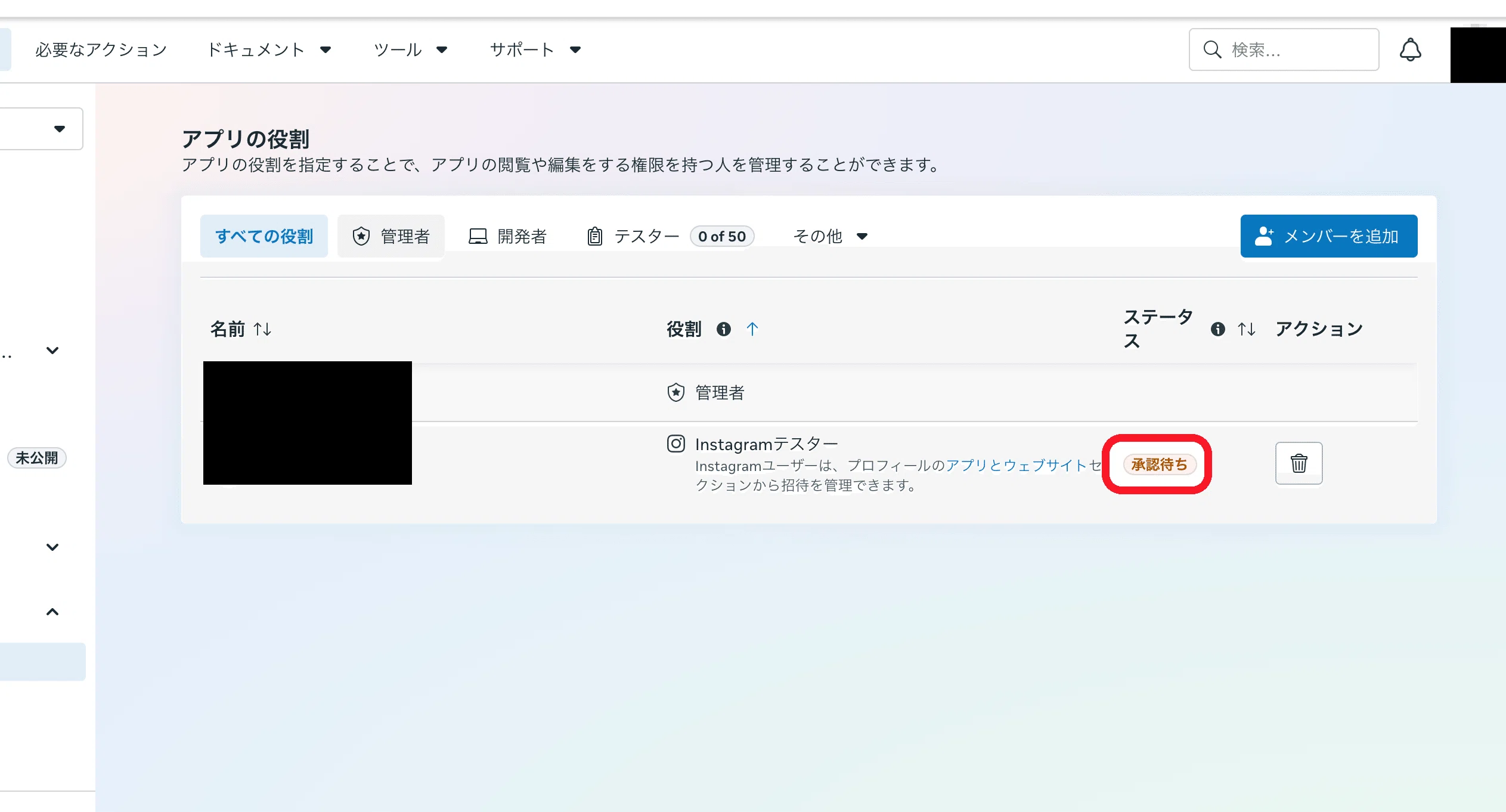
Task: Switch to the 管理者 tab
Action: tap(391, 237)
